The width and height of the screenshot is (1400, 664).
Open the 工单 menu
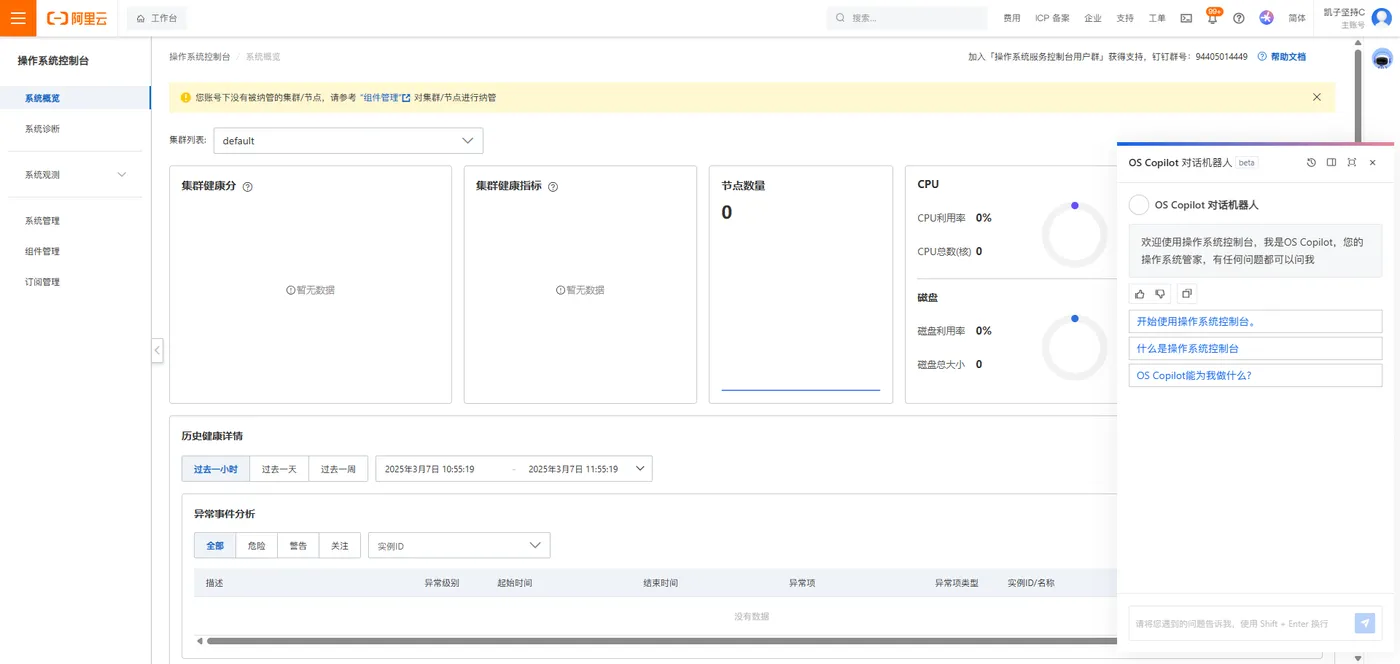pos(1157,18)
